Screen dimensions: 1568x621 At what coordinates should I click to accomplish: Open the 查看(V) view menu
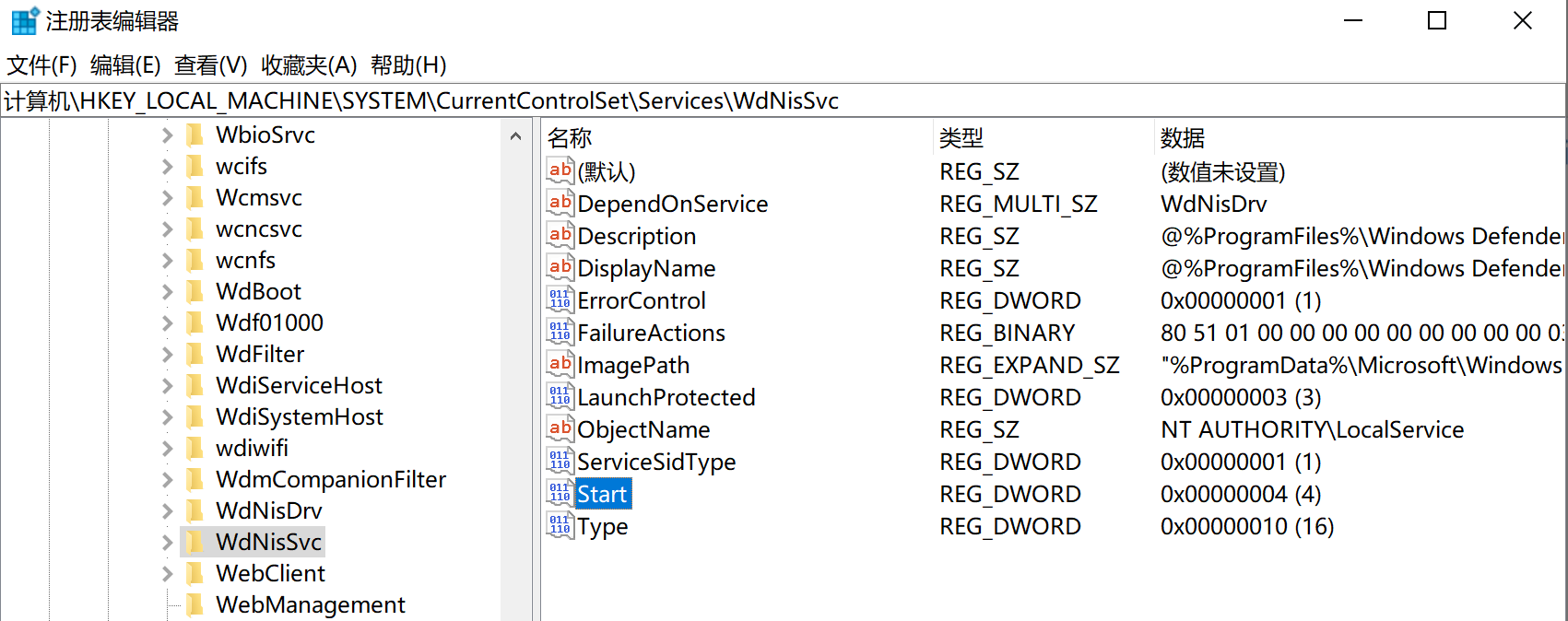(211, 65)
